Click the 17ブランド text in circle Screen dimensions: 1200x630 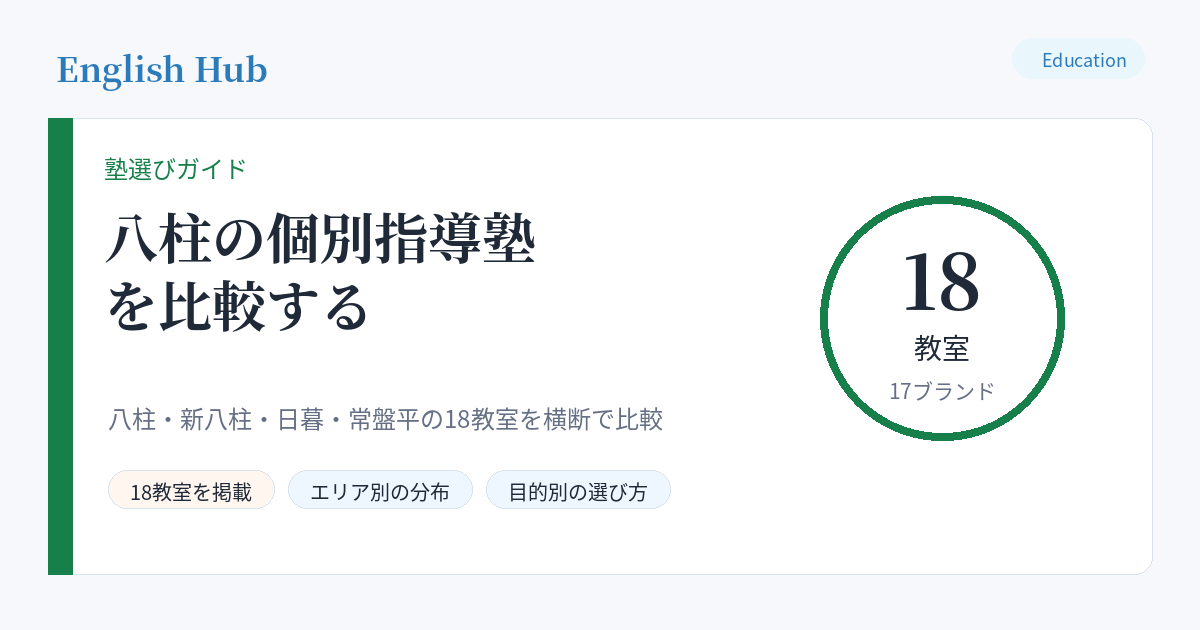(942, 391)
